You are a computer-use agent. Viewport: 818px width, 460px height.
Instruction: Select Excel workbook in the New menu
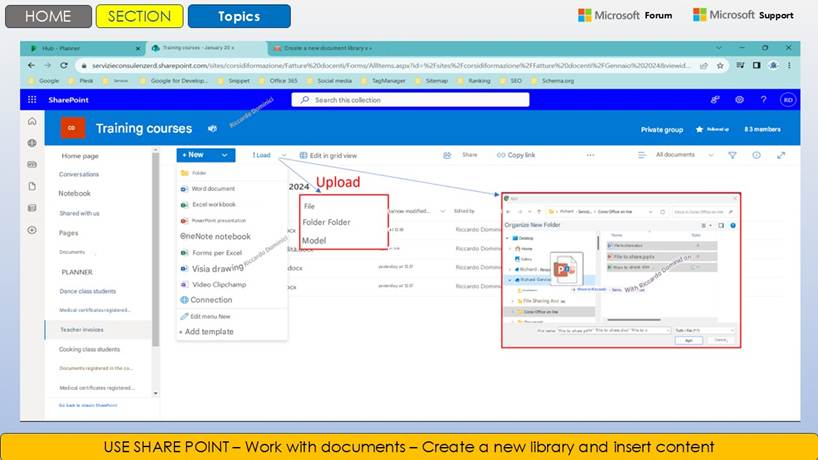tap(213, 204)
